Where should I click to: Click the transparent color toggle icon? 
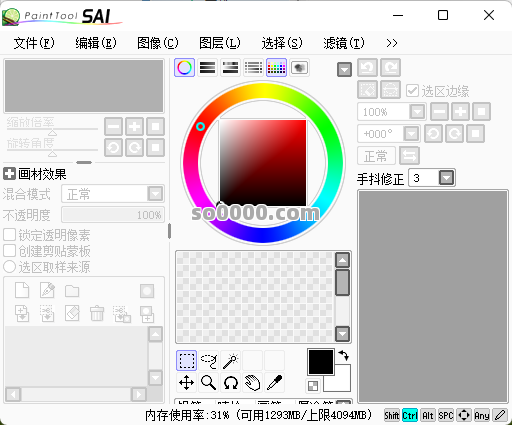(x=313, y=386)
